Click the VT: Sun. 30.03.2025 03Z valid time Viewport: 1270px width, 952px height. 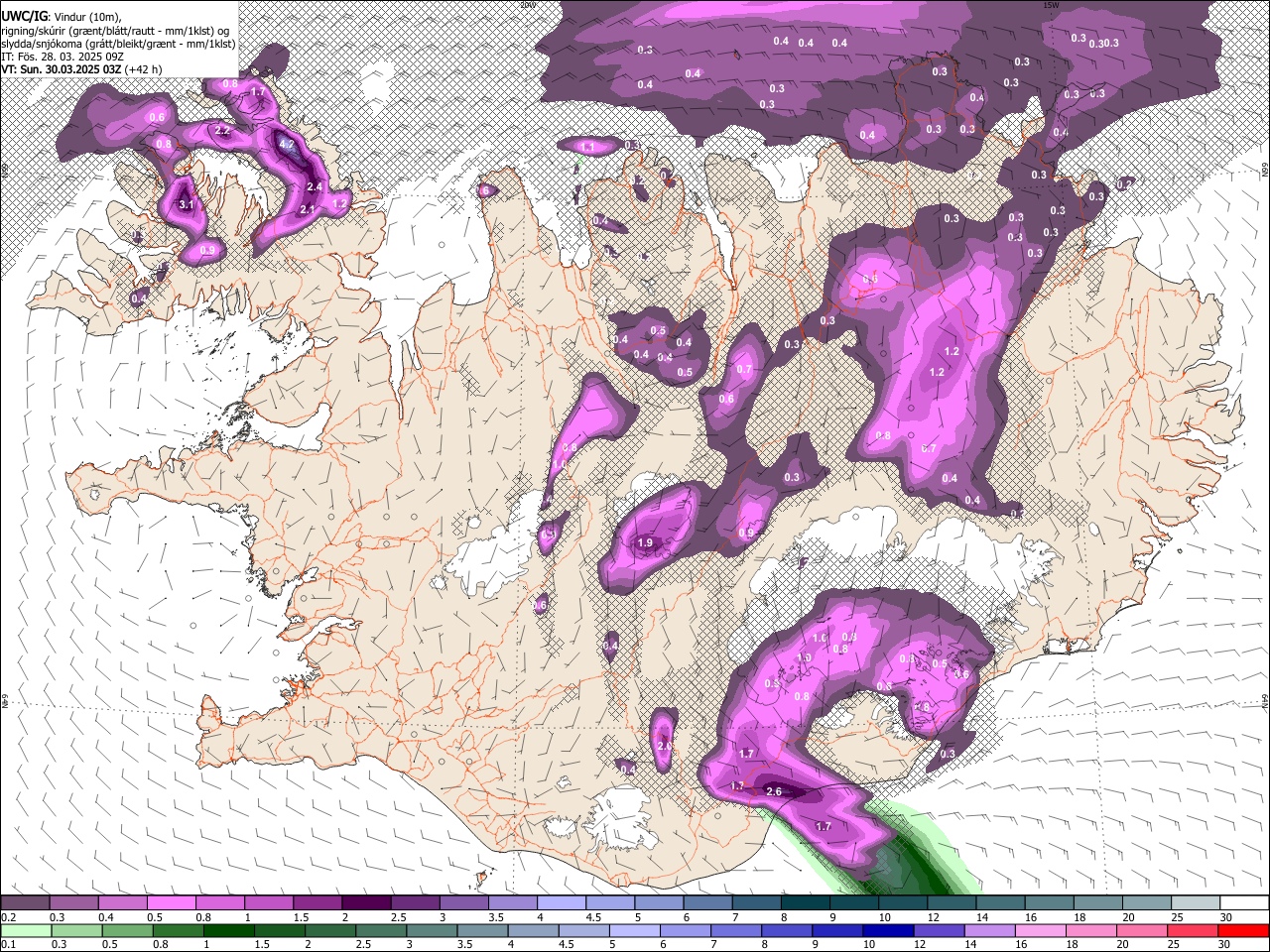pos(62,69)
